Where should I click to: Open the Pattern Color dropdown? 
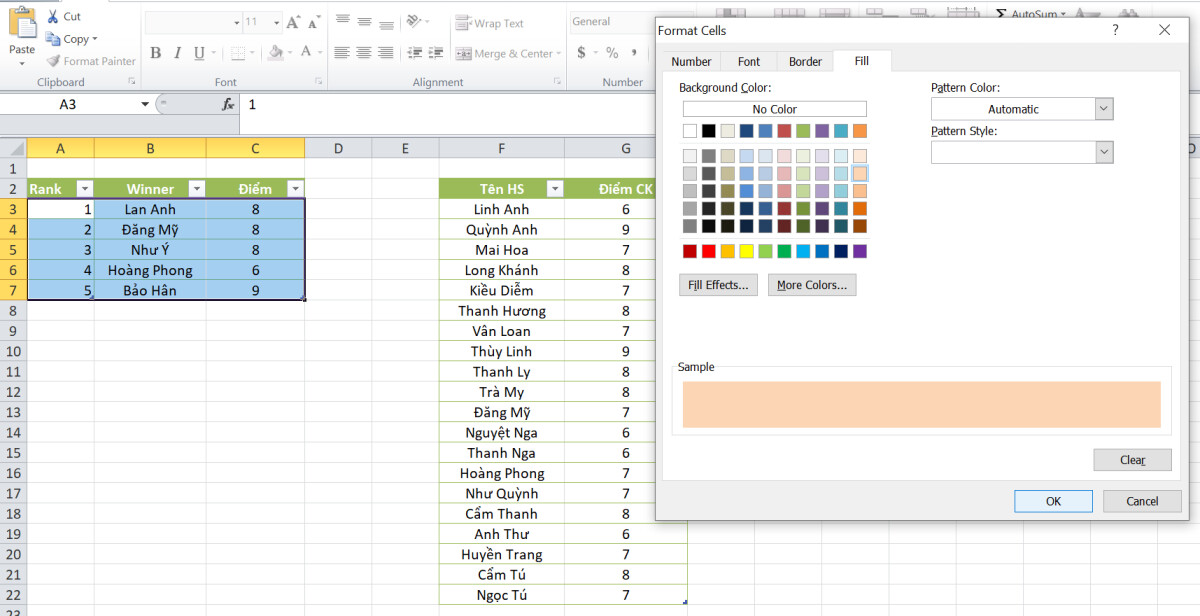pyautogui.click(x=1102, y=108)
